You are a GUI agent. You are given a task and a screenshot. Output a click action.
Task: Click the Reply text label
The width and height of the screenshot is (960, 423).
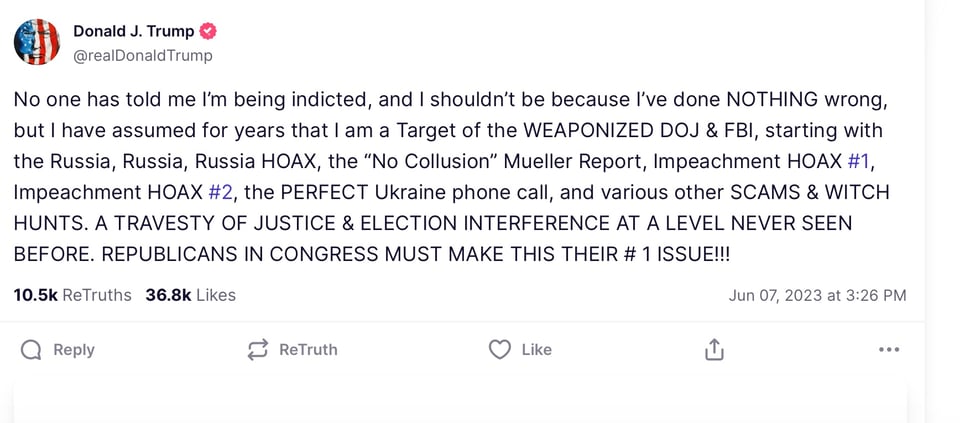pyautogui.click(x=74, y=349)
